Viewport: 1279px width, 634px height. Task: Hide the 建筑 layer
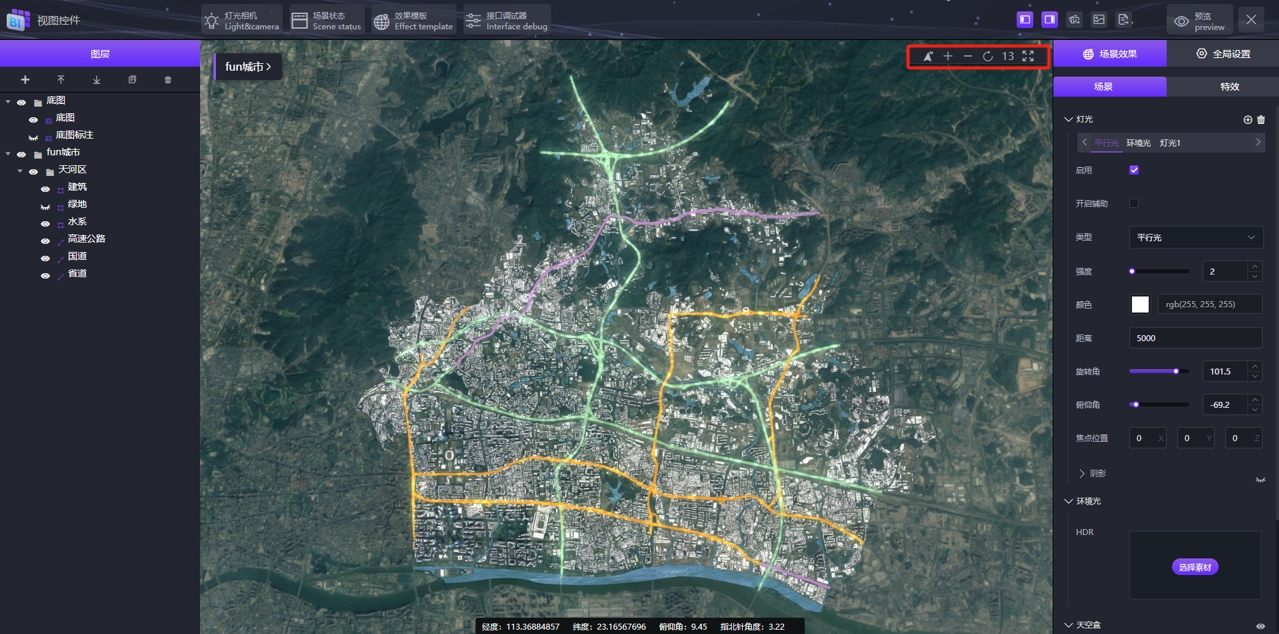[x=45, y=188]
